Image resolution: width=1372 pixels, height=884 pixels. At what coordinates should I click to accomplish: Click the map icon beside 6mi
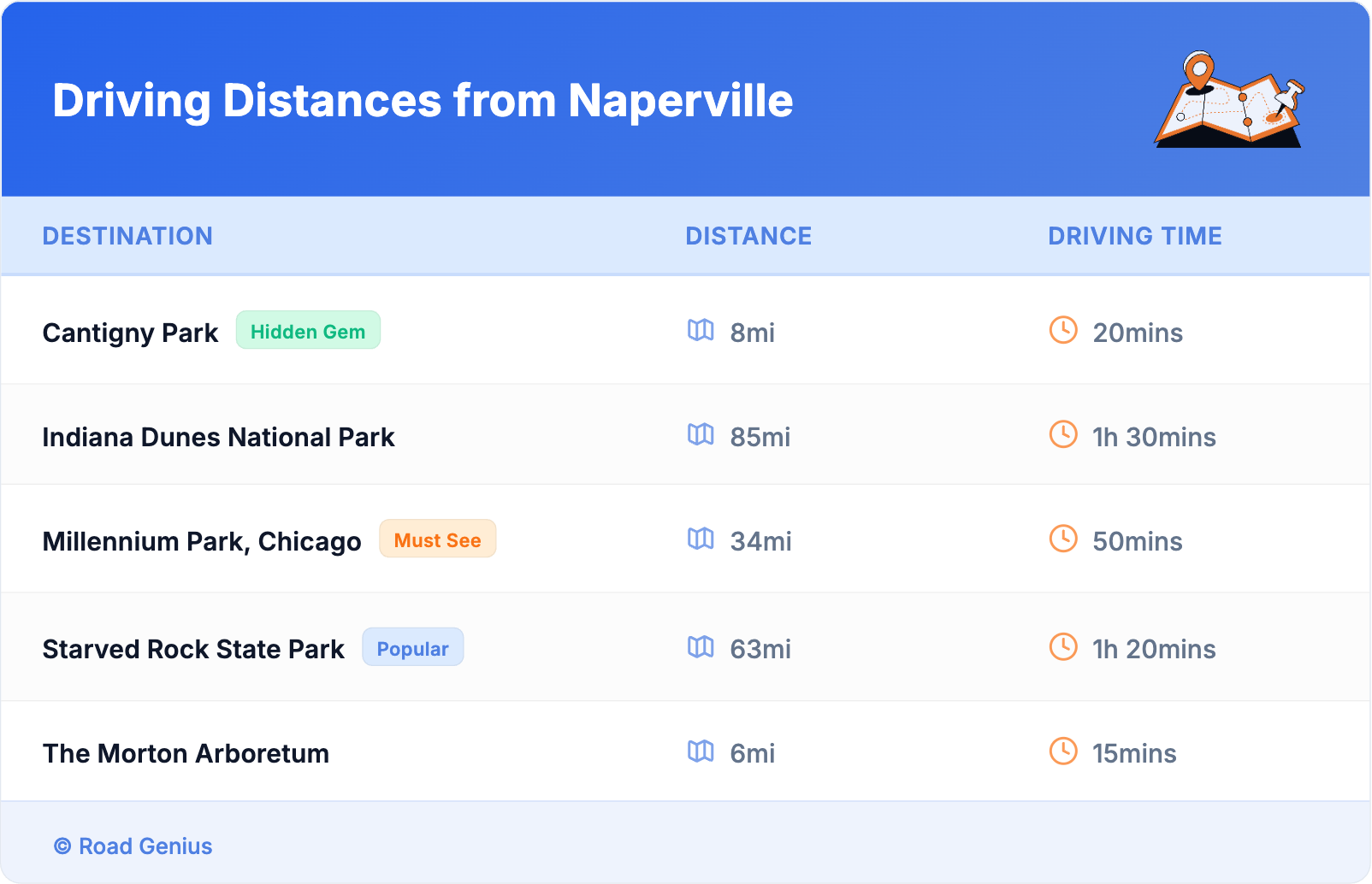pyautogui.click(x=701, y=751)
